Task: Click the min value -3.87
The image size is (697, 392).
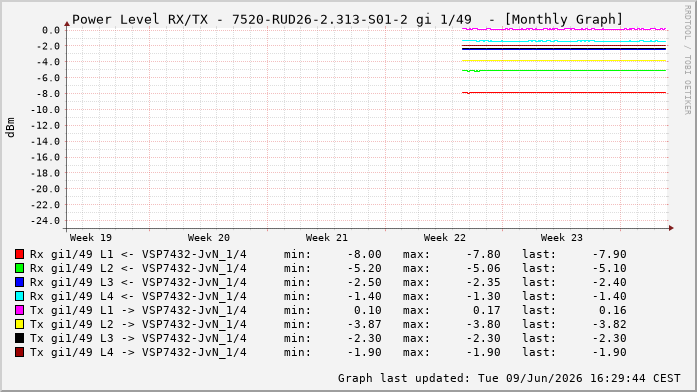Action: click(364, 324)
